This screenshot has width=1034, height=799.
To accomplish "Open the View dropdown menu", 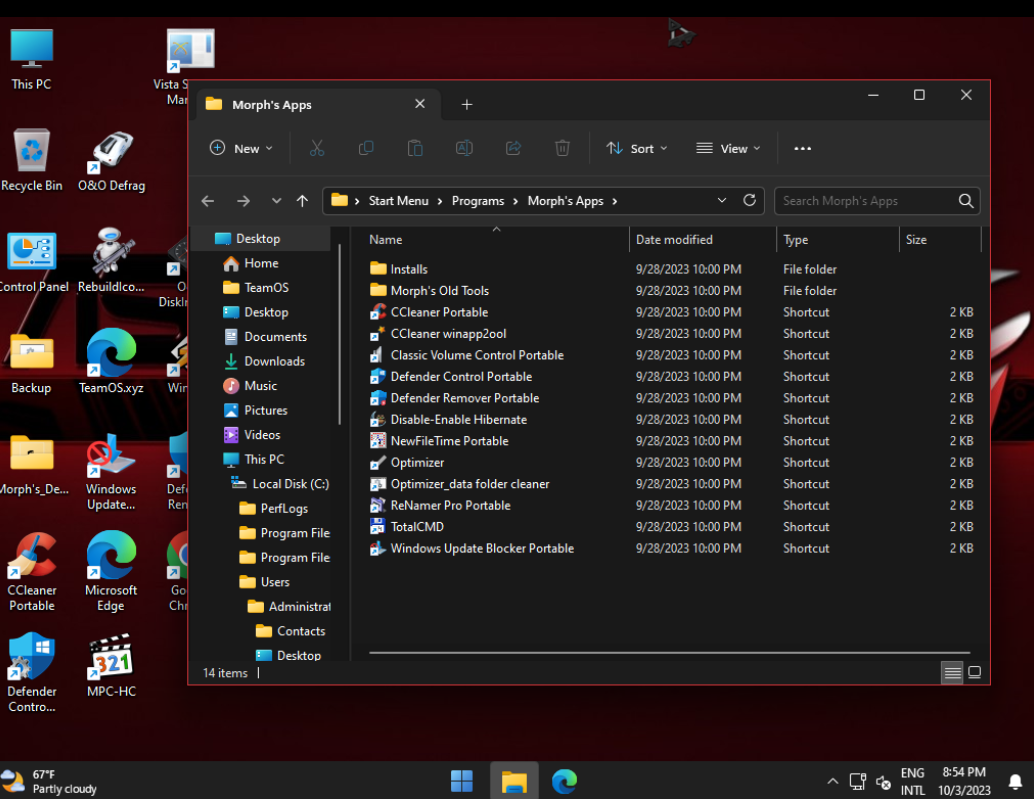I will click(x=729, y=148).
